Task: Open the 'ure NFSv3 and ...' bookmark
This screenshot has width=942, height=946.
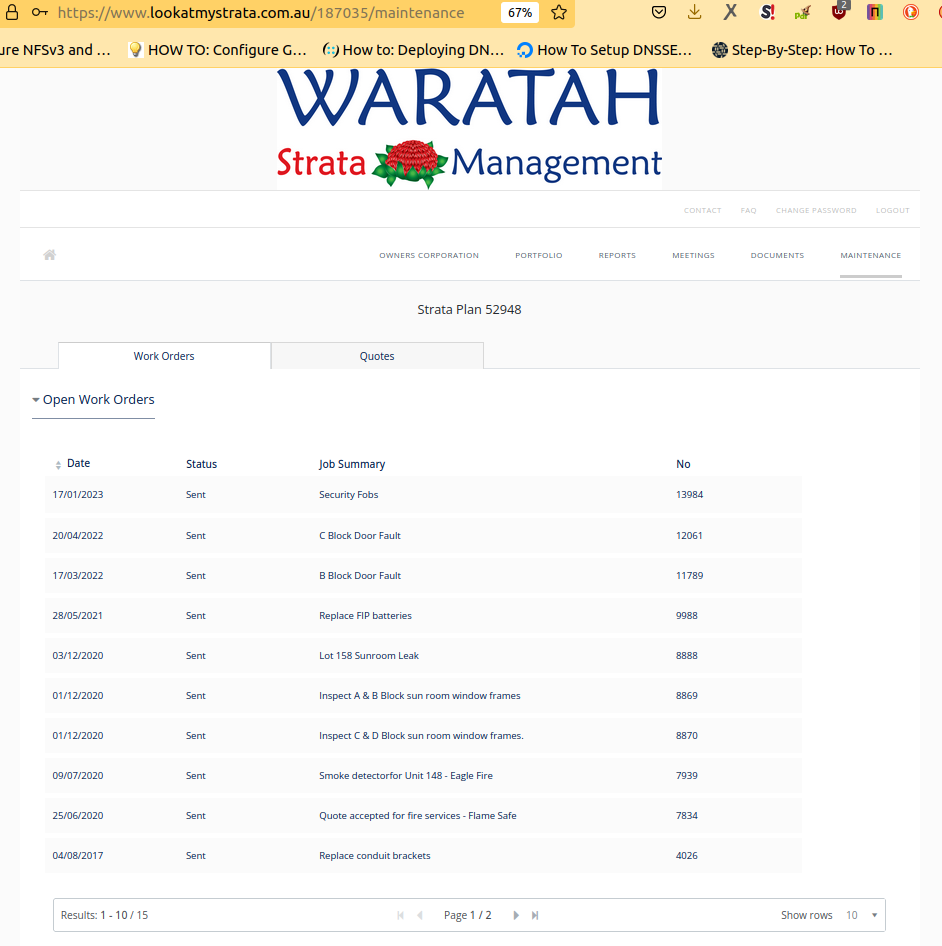Action: (x=56, y=50)
